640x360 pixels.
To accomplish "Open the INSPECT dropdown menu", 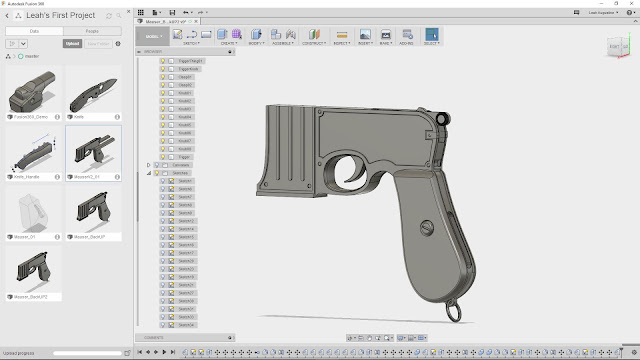I will tap(342, 43).
